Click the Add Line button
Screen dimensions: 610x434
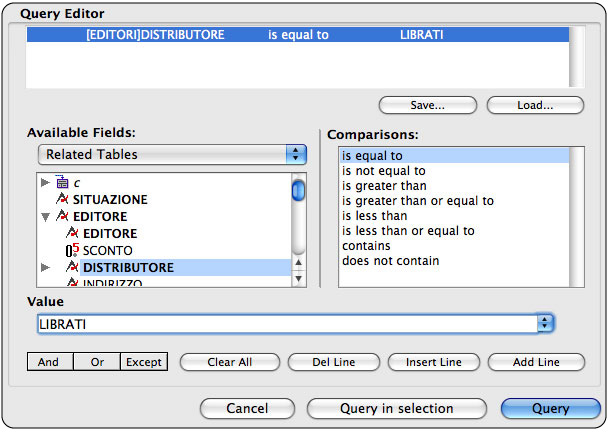(536, 362)
